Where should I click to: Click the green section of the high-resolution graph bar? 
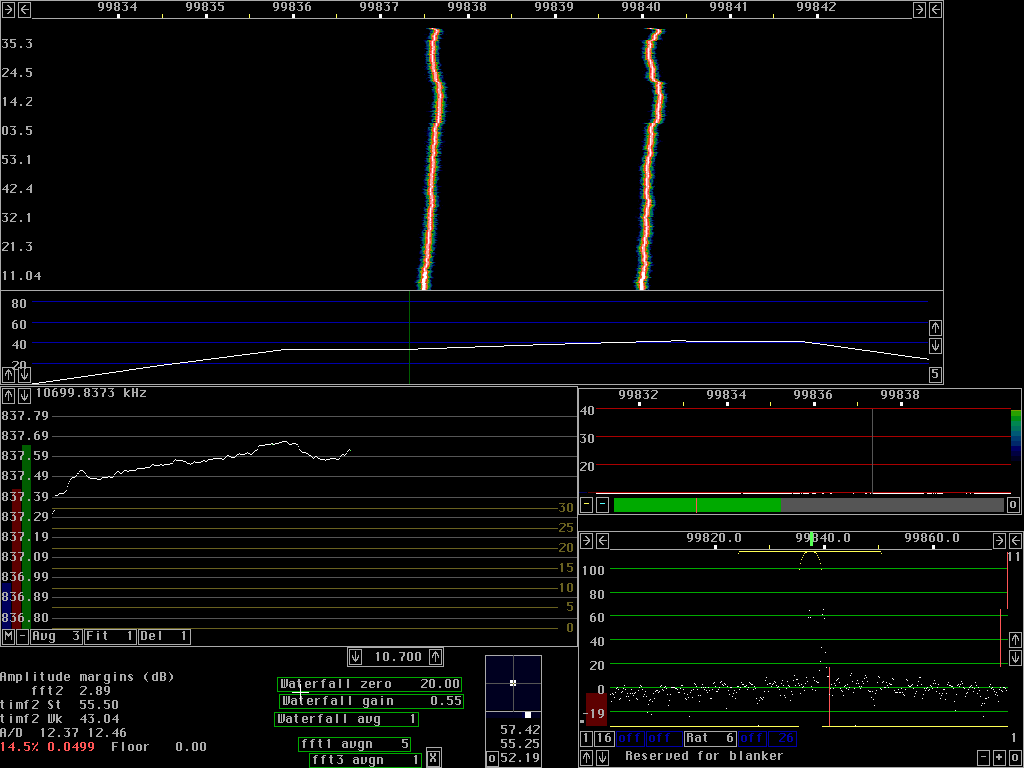697,505
